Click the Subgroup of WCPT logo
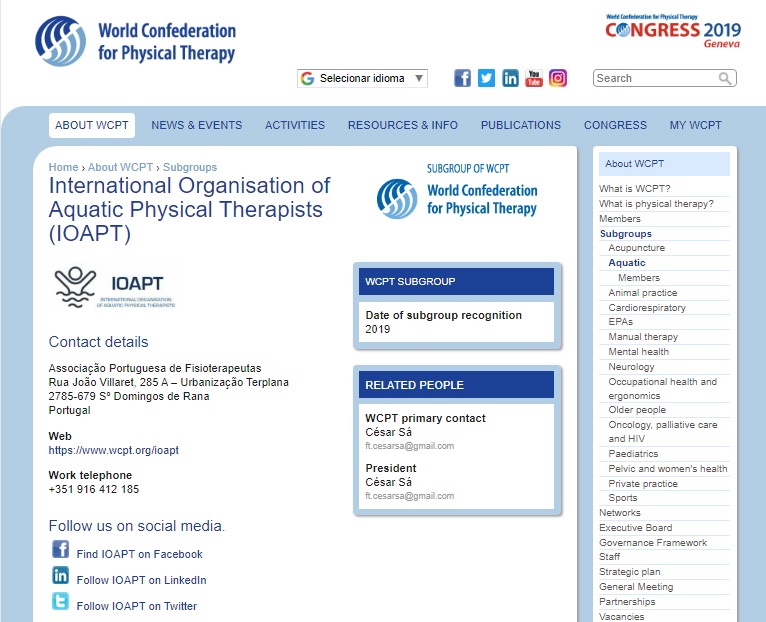Screen dimensions: 766x622 point(457,191)
